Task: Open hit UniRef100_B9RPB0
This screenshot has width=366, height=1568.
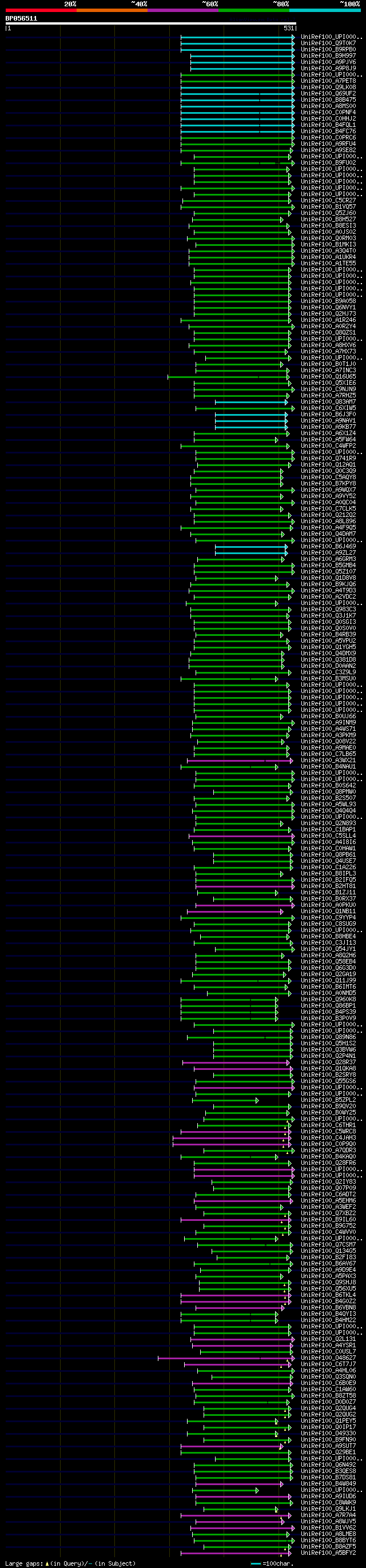Action: (328, 49)
